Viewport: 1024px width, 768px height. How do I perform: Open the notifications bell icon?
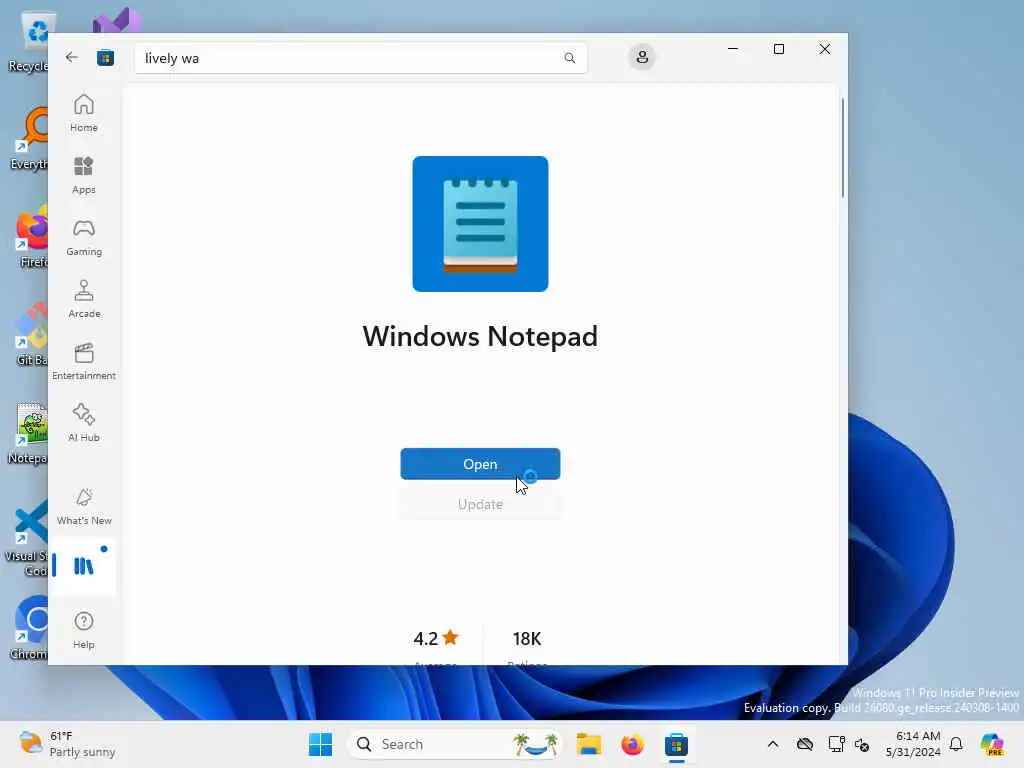pyautogui.click(x=956, y=744)
